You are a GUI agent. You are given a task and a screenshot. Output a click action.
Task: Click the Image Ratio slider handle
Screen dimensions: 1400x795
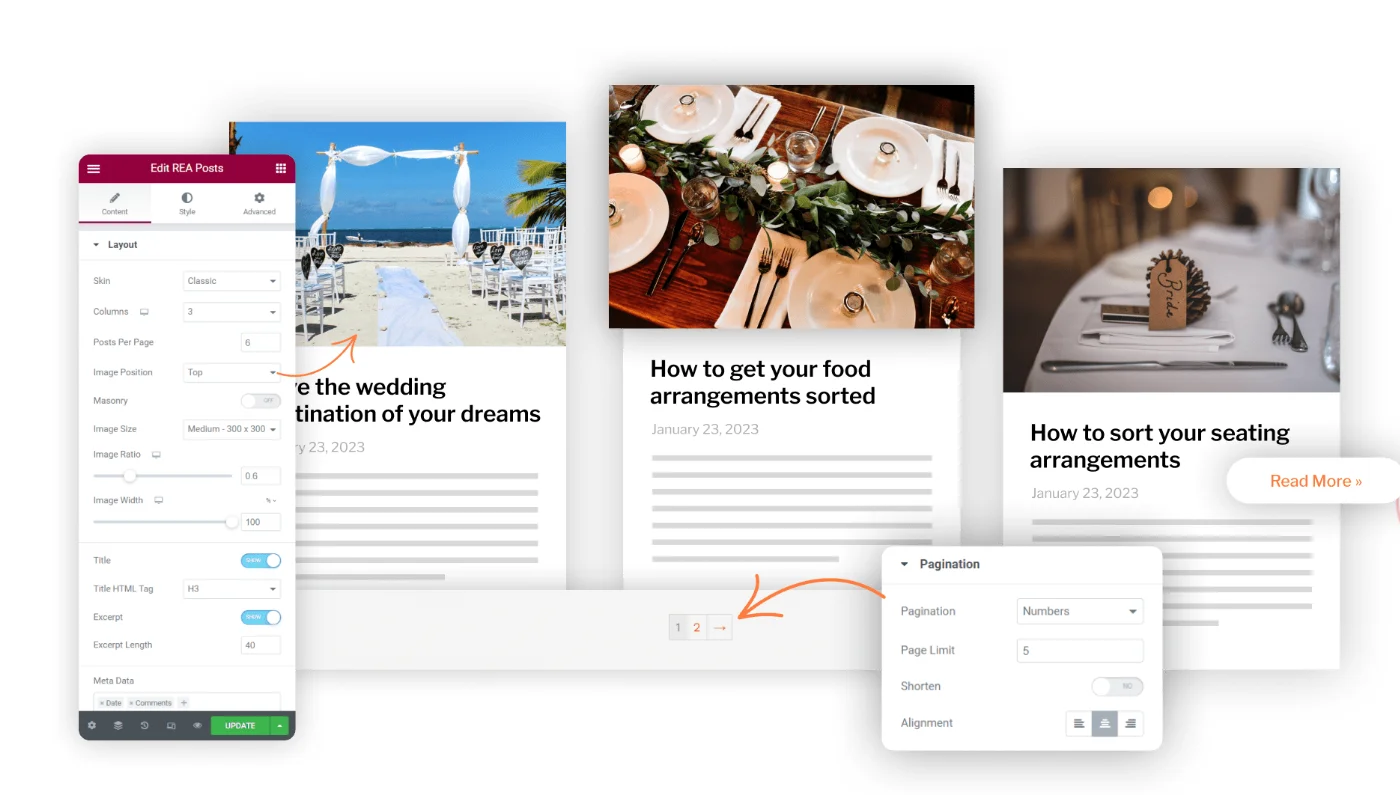click(x=129, y=476)
